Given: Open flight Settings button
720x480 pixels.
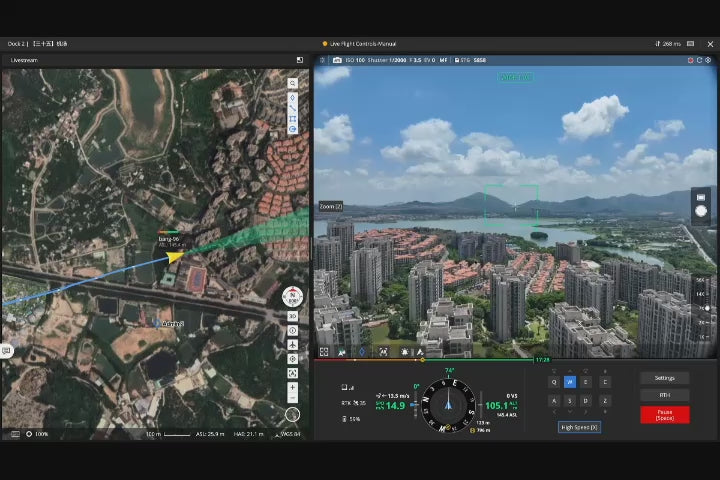Looking at the screenshot, I should click(x=665, y=378).
